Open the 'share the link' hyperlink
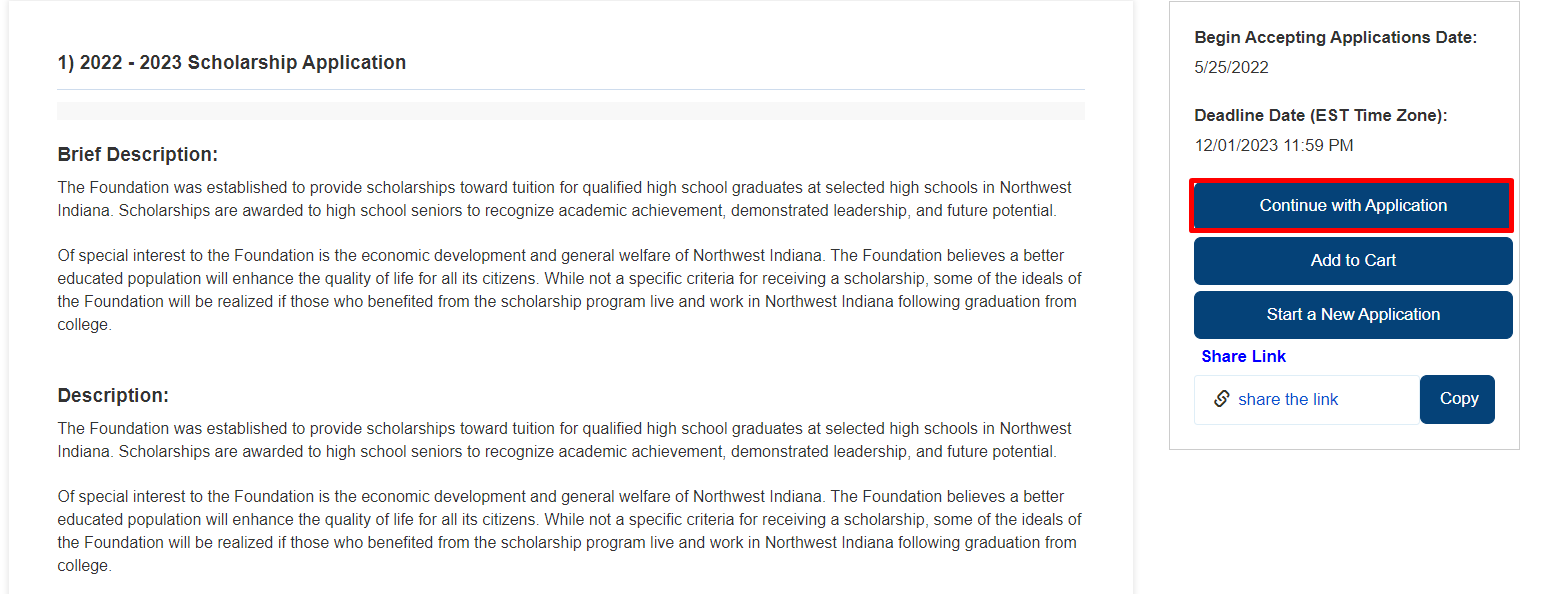The image size is (1560, 594). (x=1288, y=399)
